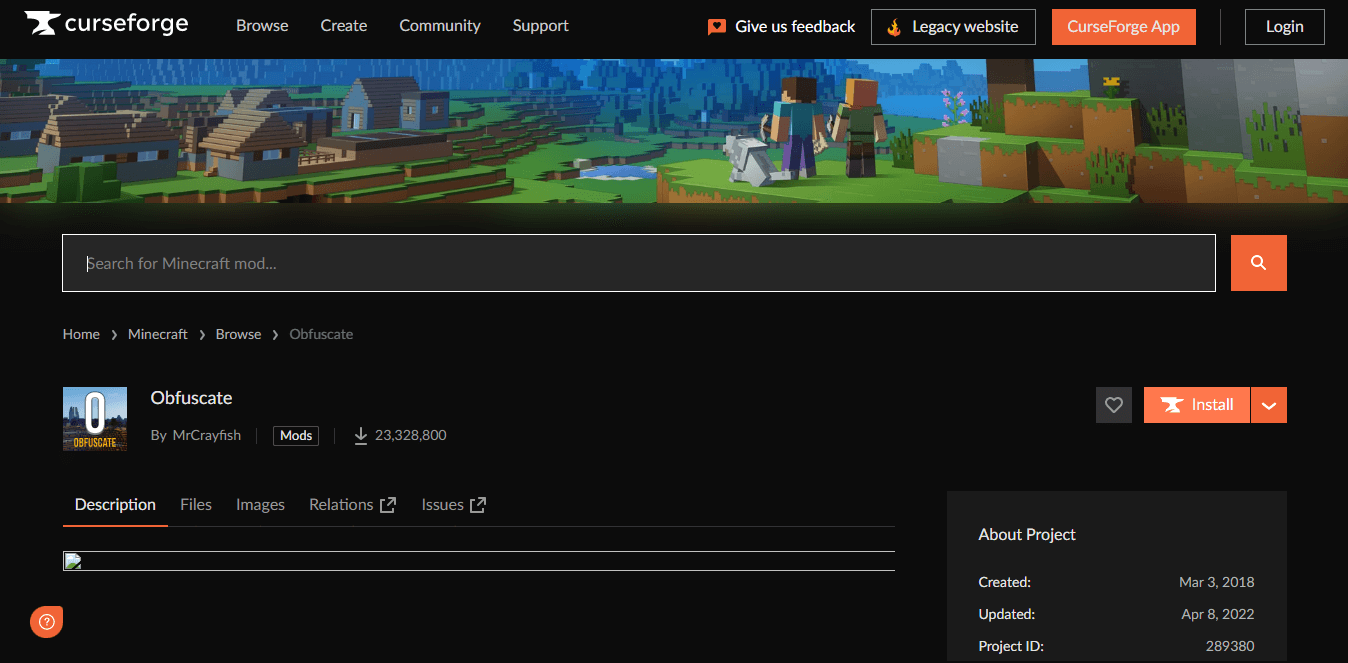Switch to the Images tab
The height and width of the screenshot is (663, 1348).
(260, 505)
